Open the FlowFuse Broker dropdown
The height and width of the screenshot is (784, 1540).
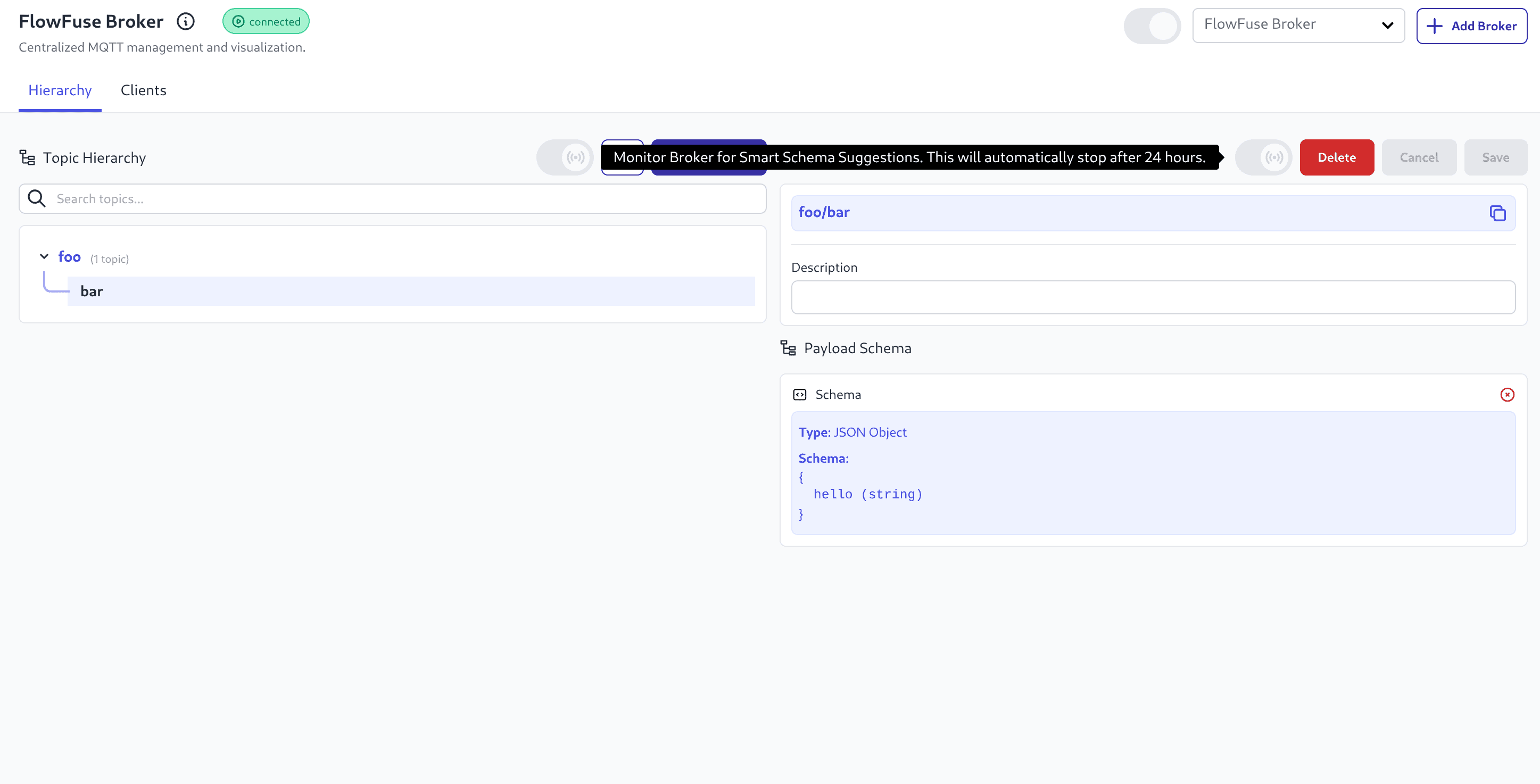[1297, 24]
